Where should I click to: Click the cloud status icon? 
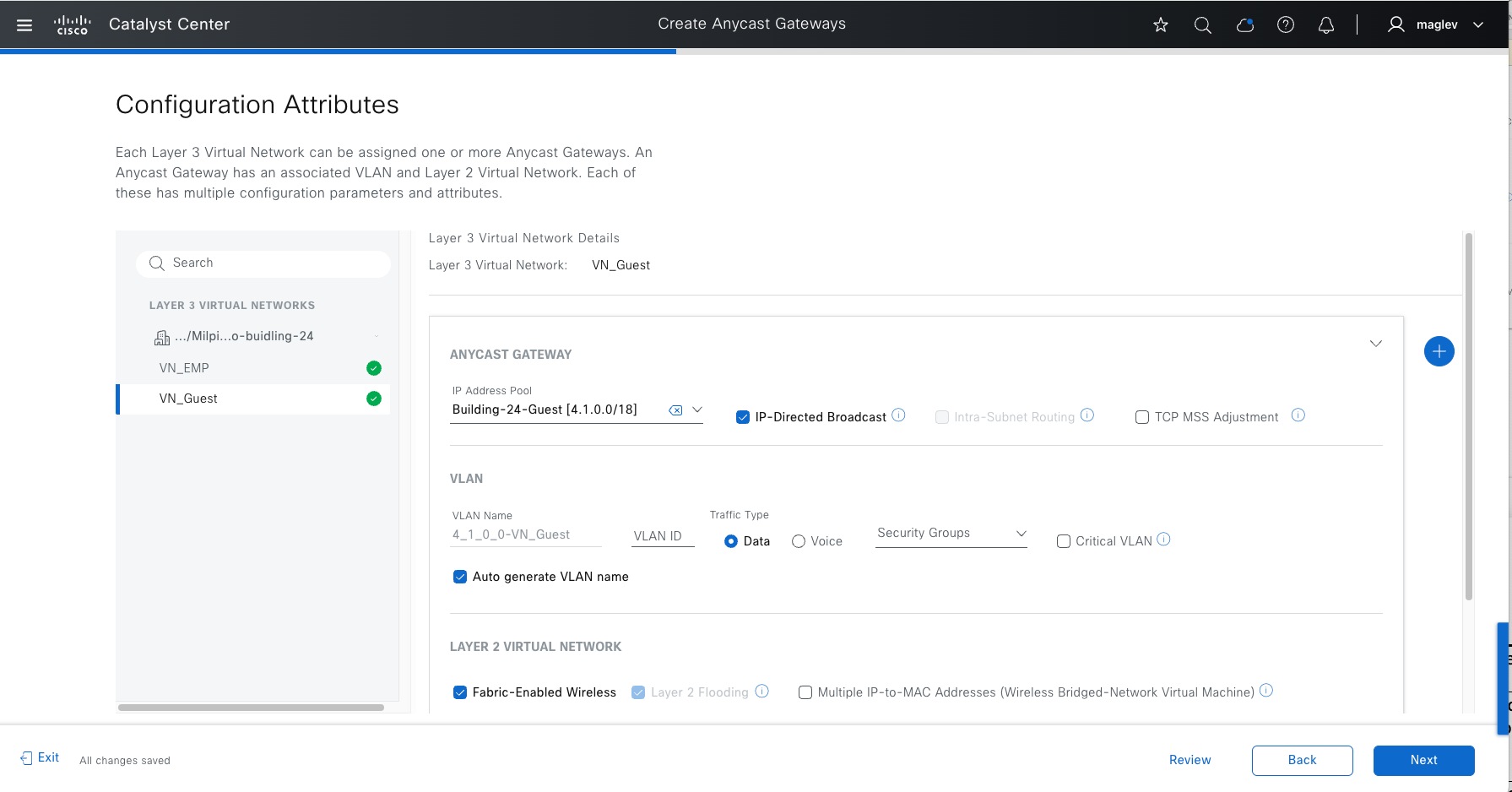point(1244,25)
